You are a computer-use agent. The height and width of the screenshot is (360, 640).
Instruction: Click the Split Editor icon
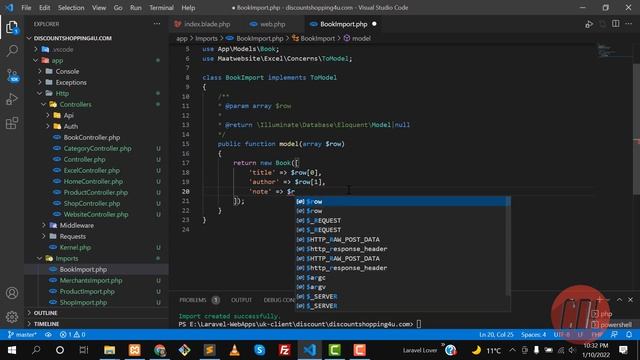pyautogui.click(x=616, y=24)
